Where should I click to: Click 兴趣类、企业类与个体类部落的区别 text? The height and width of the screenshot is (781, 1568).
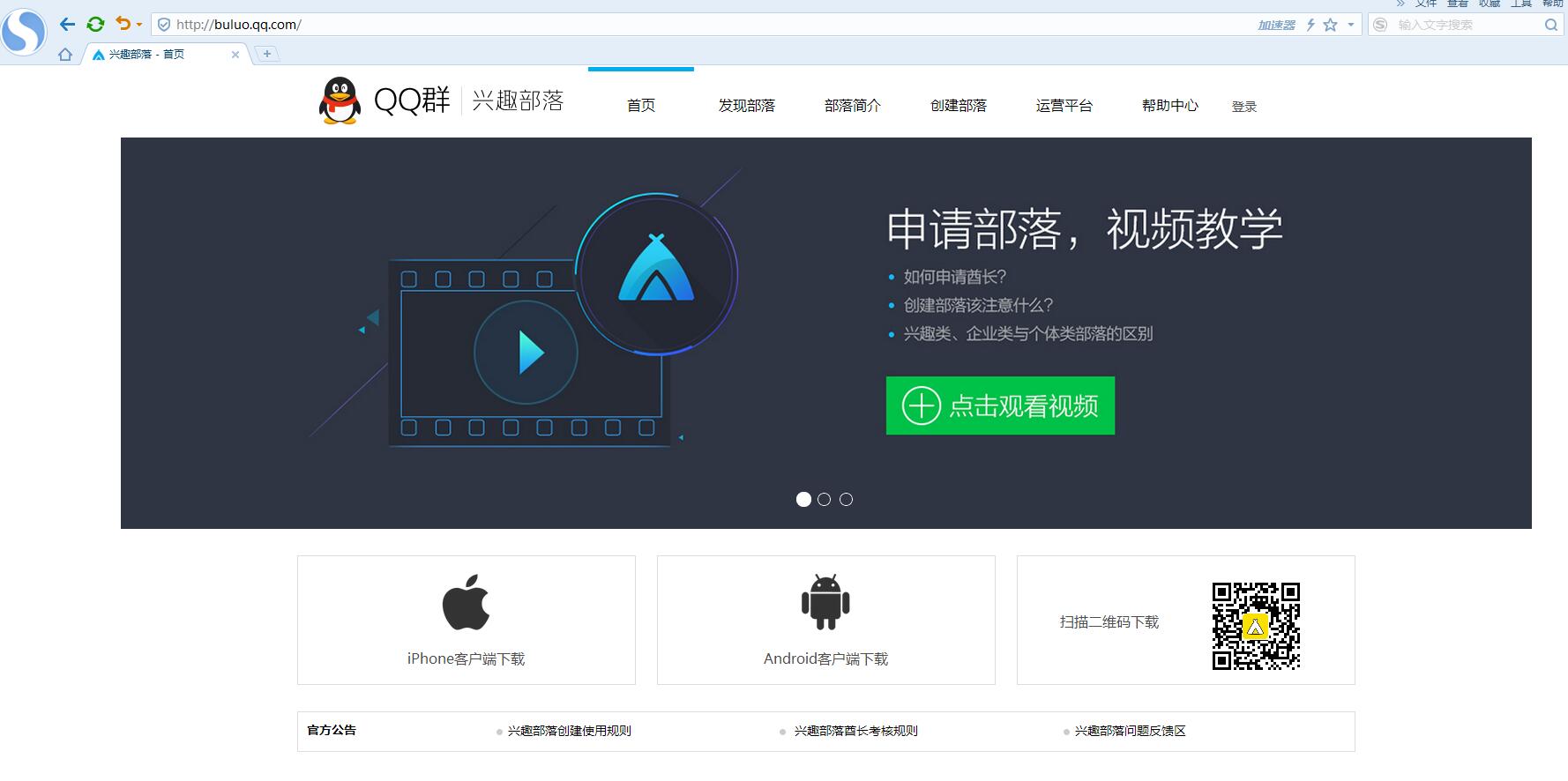tap(1028, 333)
